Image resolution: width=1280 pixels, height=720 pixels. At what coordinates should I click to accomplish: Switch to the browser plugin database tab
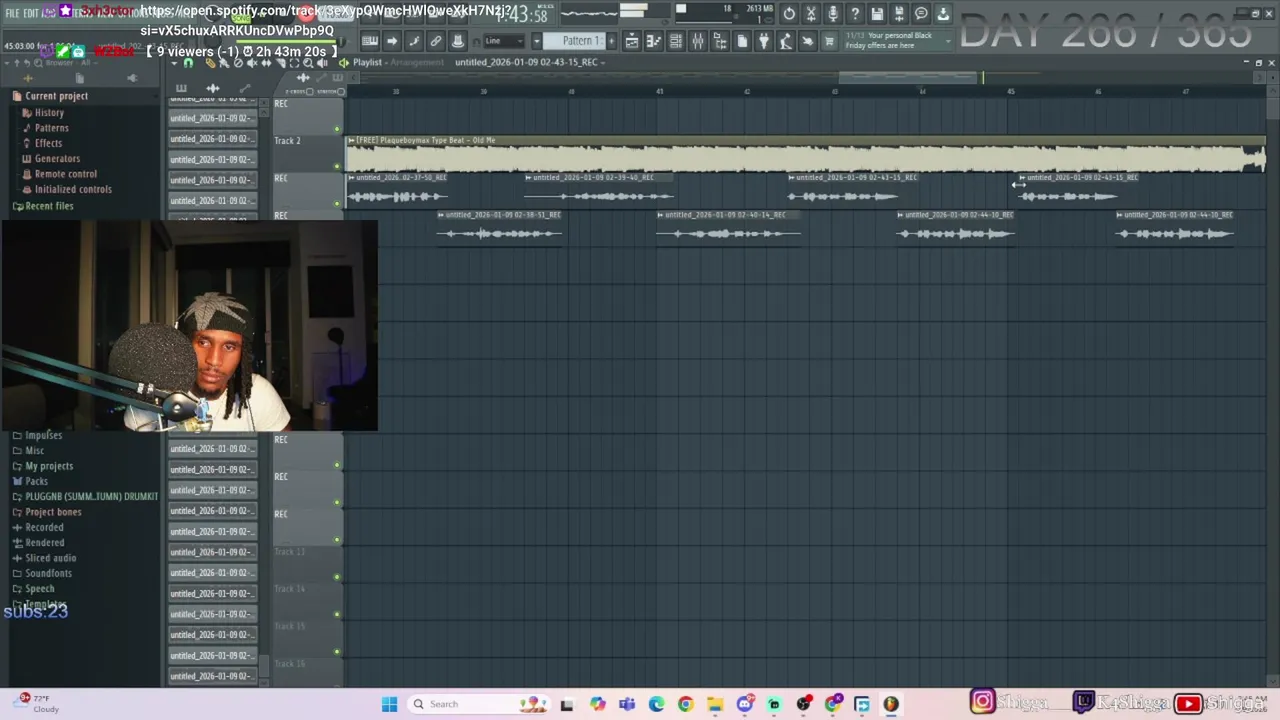(132, 78)
